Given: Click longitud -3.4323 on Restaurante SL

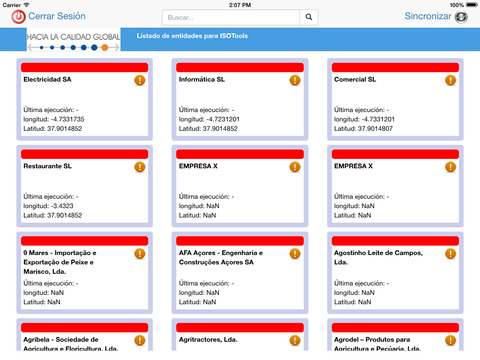Looking at the screenshot, I should coord(48,206).
